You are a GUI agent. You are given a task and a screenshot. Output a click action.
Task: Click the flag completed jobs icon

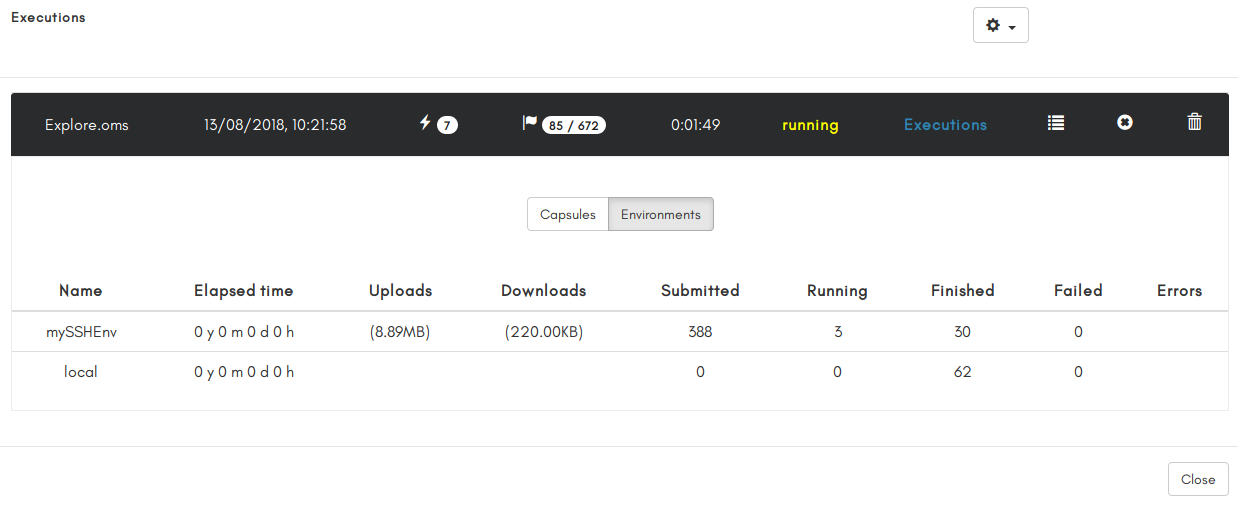click(x=530, y=122)
